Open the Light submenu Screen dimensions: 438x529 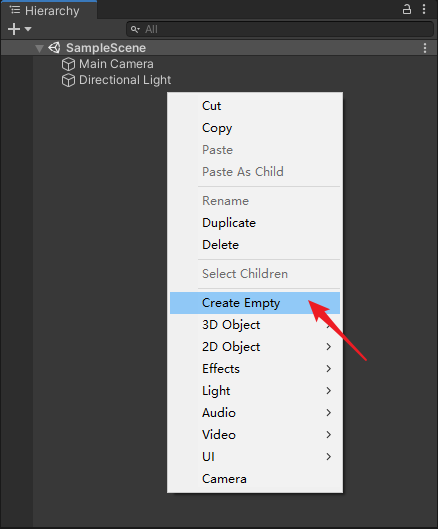point(255,391)
